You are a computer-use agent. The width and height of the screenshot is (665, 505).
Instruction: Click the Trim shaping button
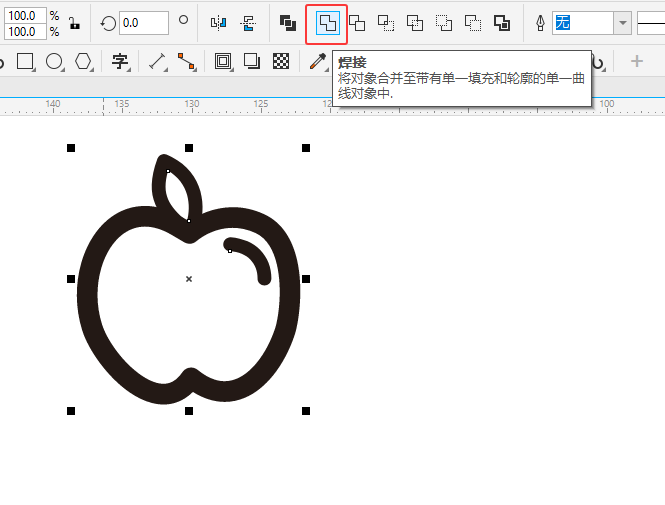tap(357, 23)
